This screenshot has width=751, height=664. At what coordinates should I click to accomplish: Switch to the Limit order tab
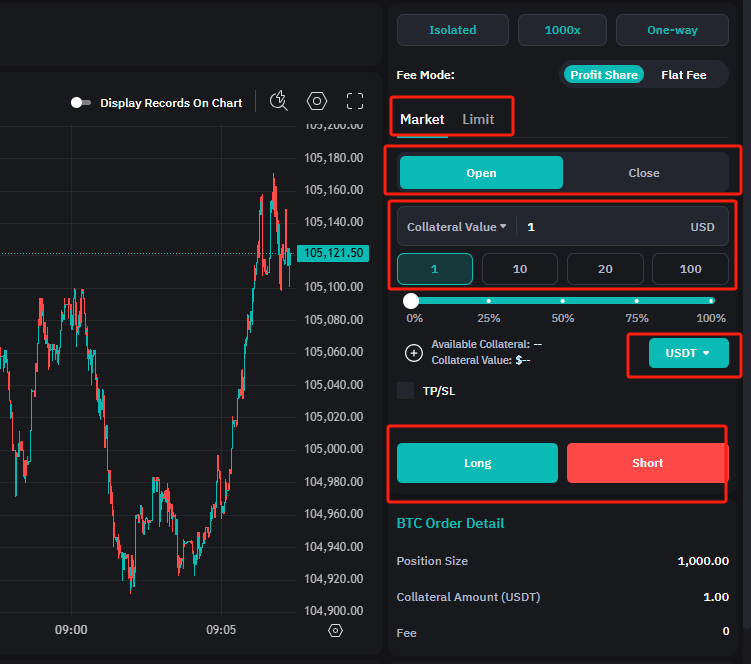point(478,119)
